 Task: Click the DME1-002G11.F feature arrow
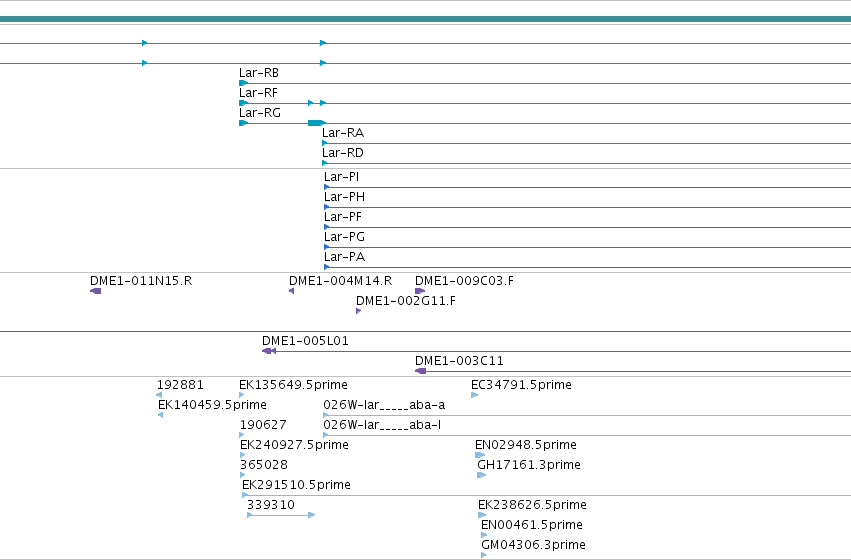(359, 311)
